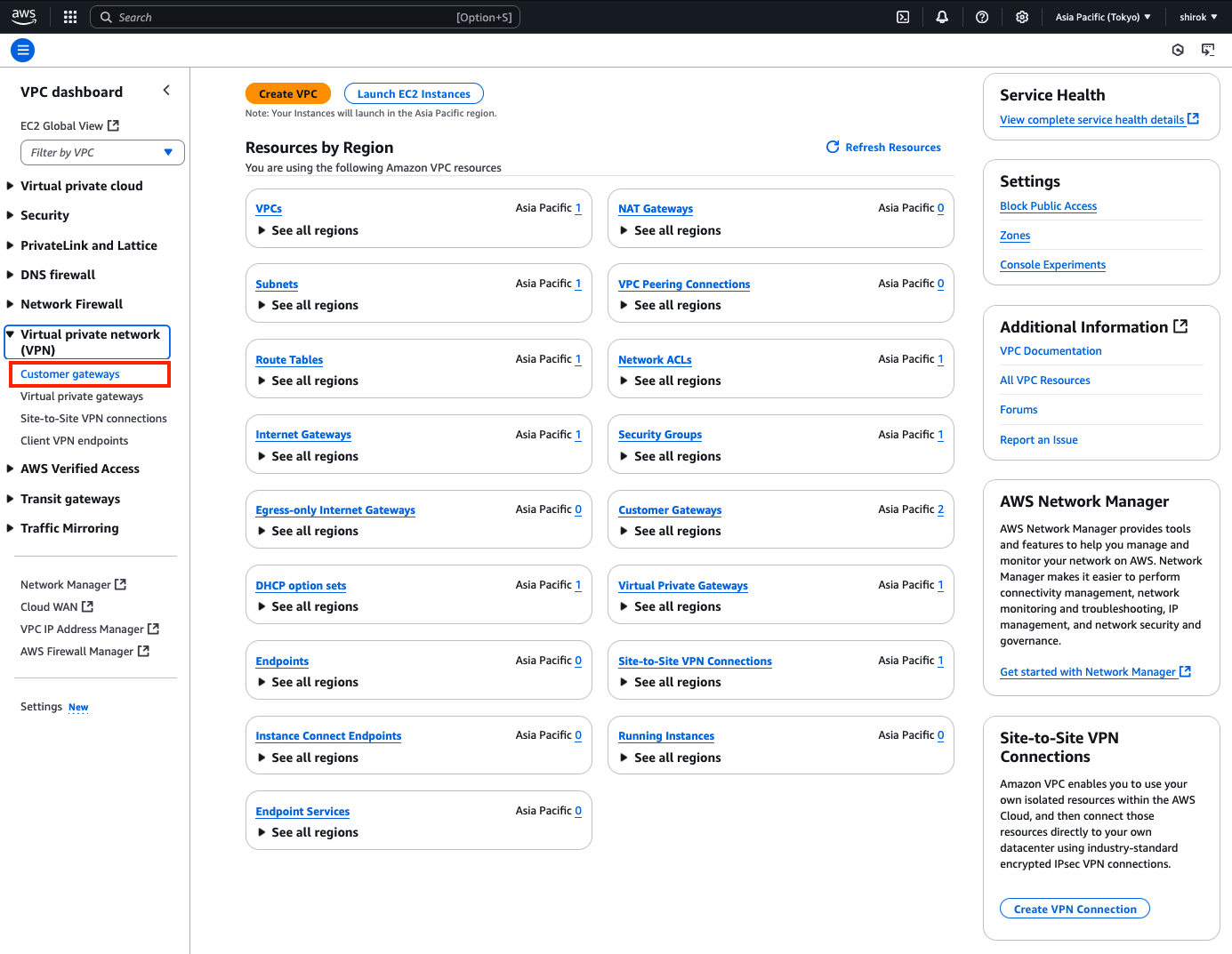The height and width of the screenshot is (954, 1232).
Task: Open notifications bell icon
Action: (942, 17)
